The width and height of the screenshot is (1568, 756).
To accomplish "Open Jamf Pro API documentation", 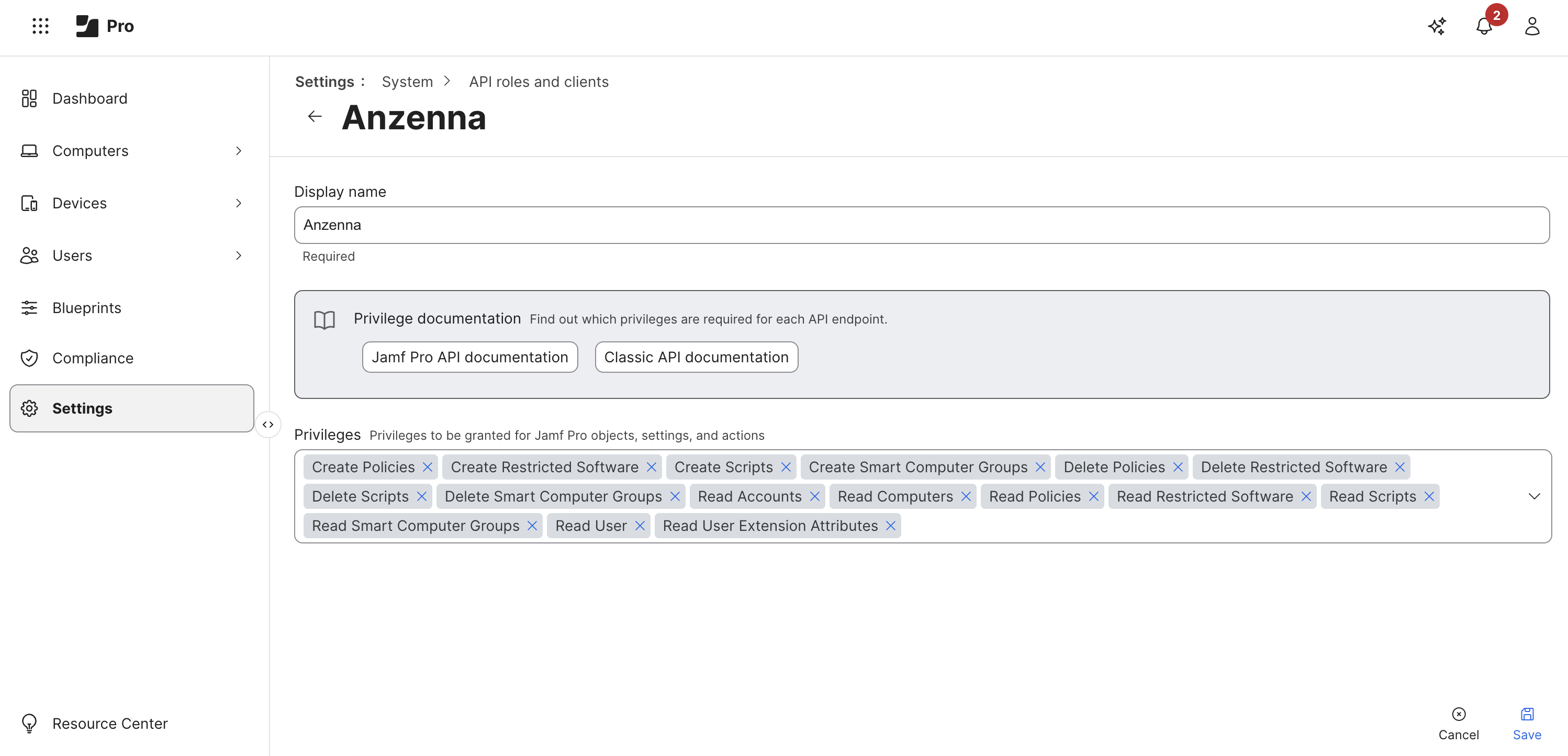I will pyautogui.click(x=469, y=357).
